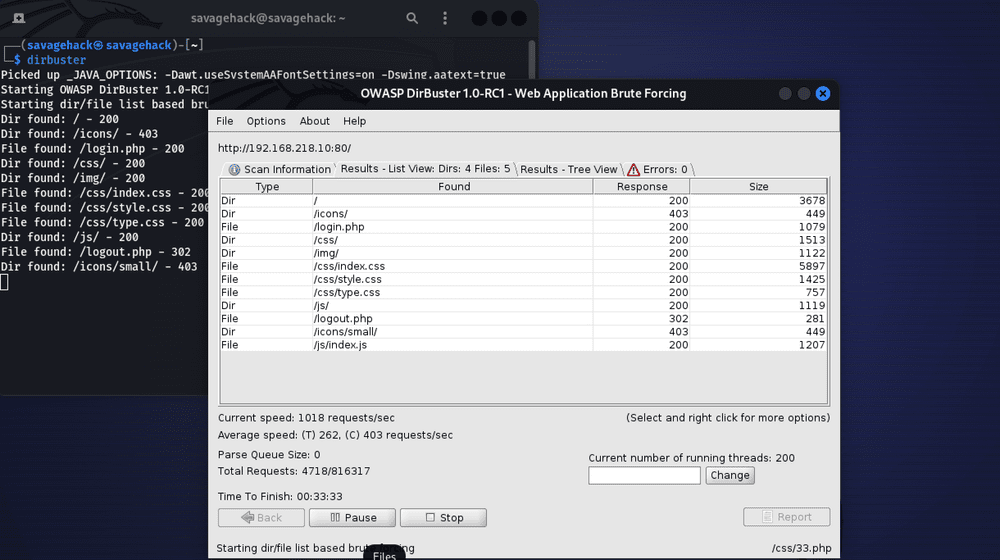
Task: Click the target URL http://192.168.218.10:80/
Action: click(284, 148)
